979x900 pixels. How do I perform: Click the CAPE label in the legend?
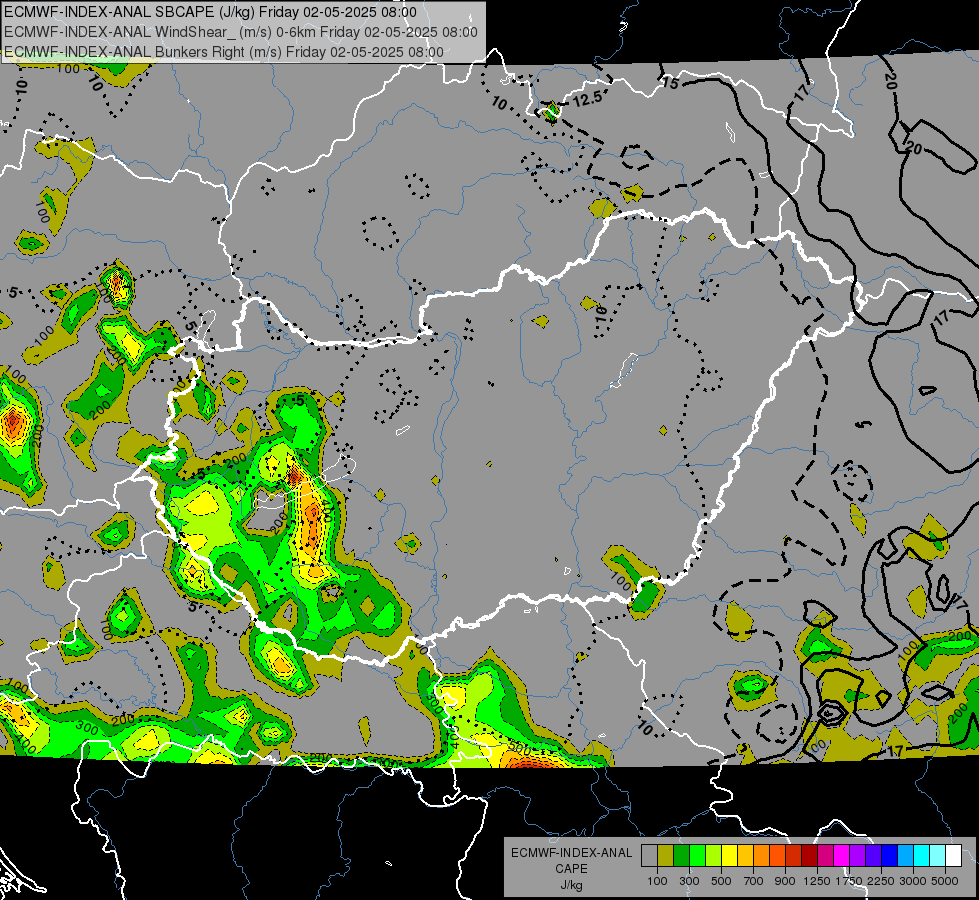tap(571, 869)
